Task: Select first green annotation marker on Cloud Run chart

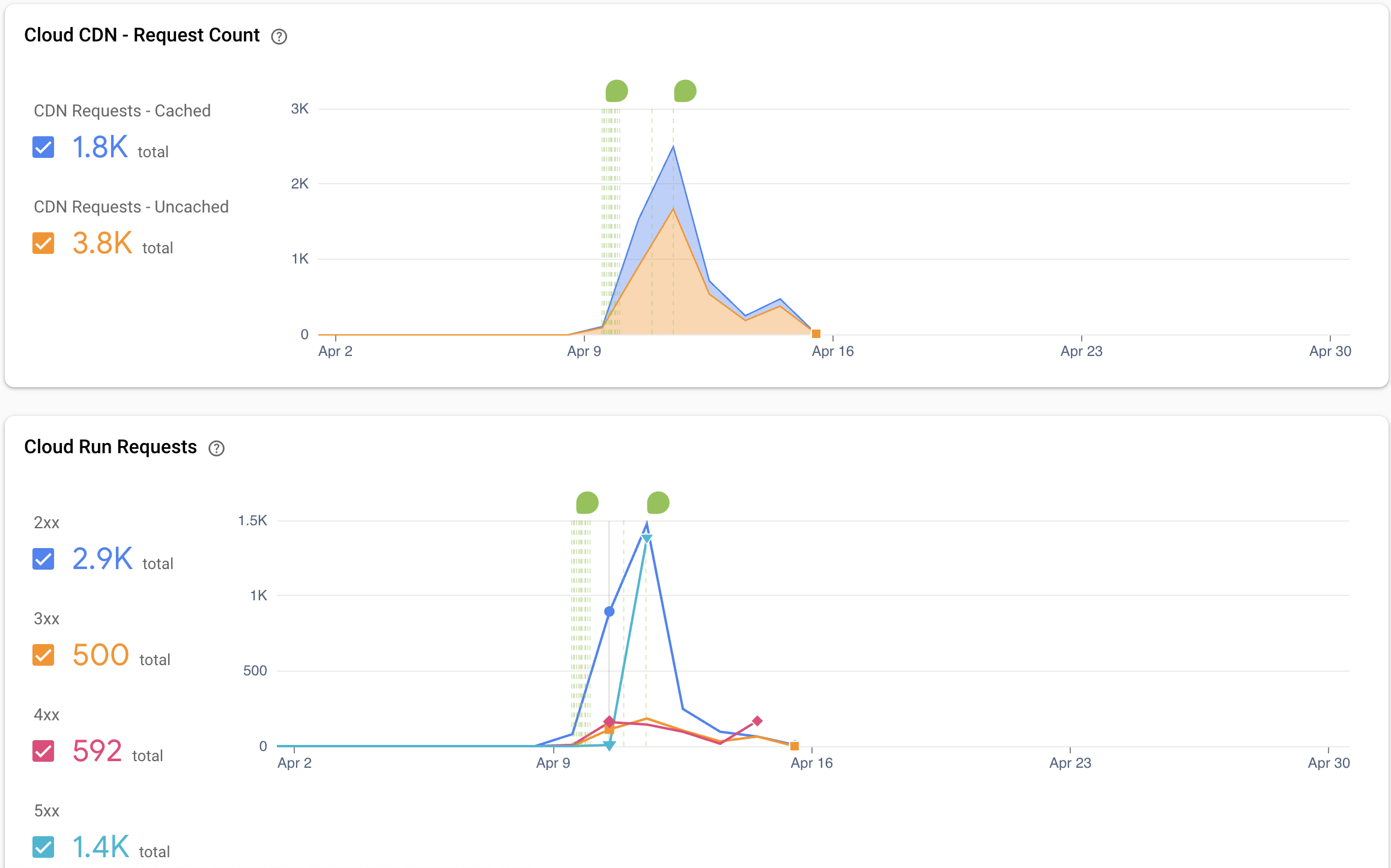Action: click(x=587, y=503)
